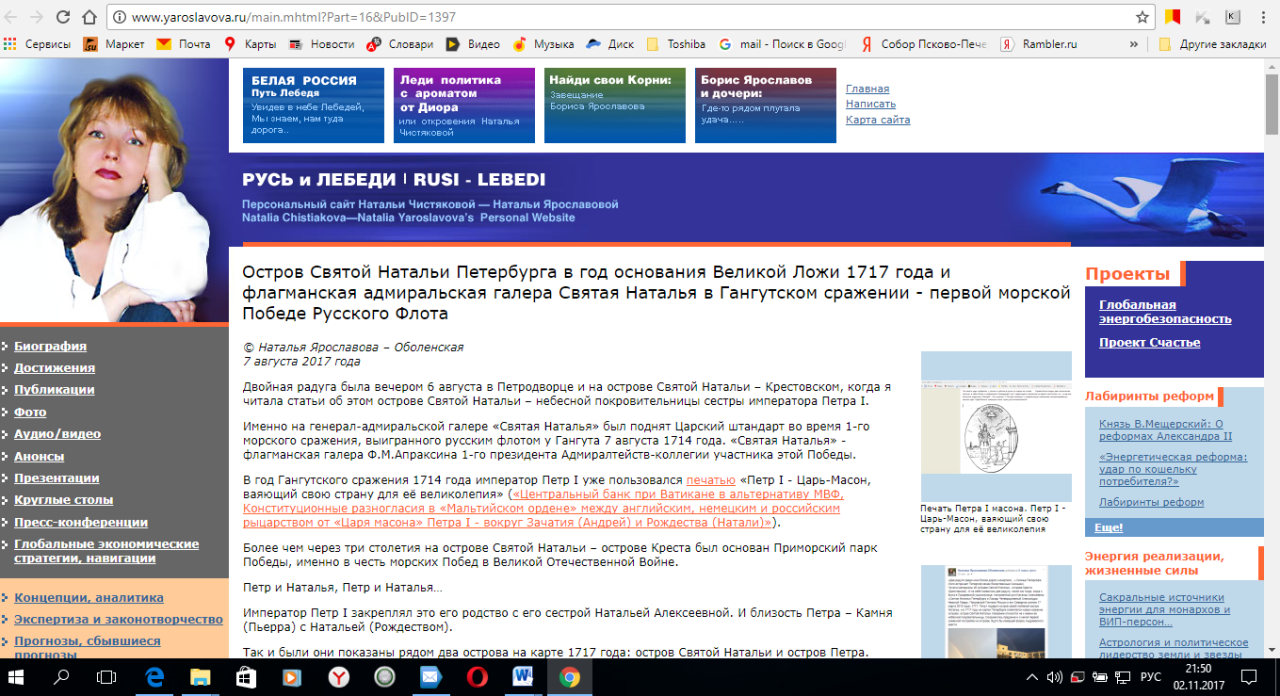
Task: Follow the печатью link in the article
Action: coord(711,480)
